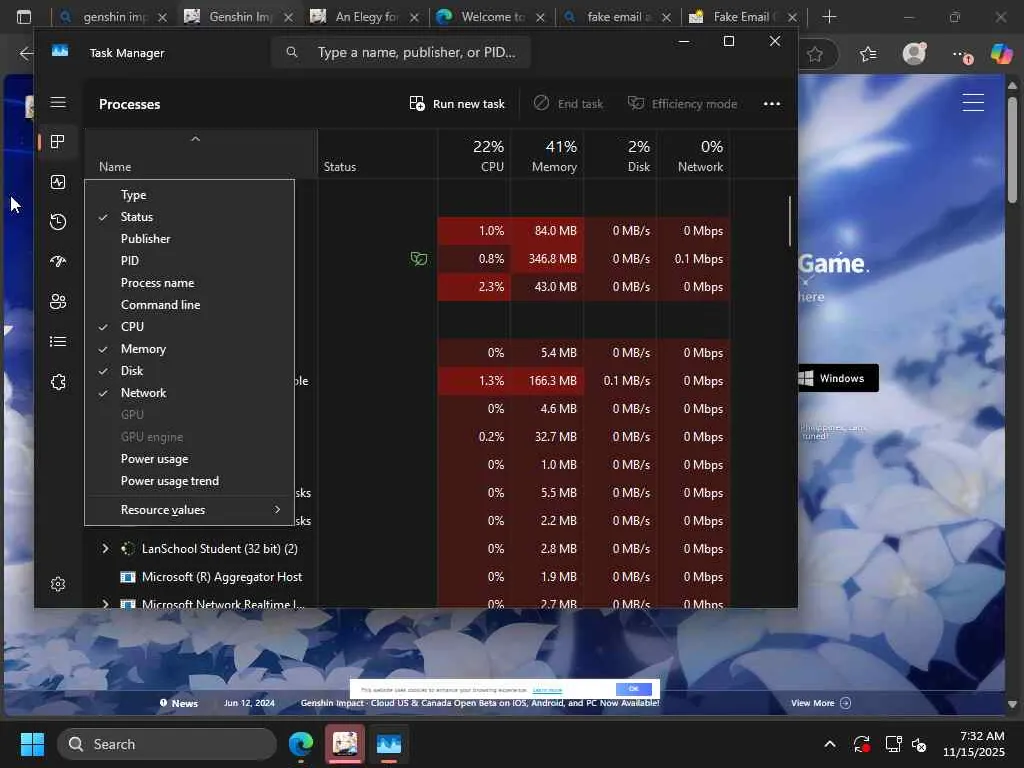This screenshot has width=1024, height=768.
Task: Click the Task Manager search field
Action: tap(401, 52)
